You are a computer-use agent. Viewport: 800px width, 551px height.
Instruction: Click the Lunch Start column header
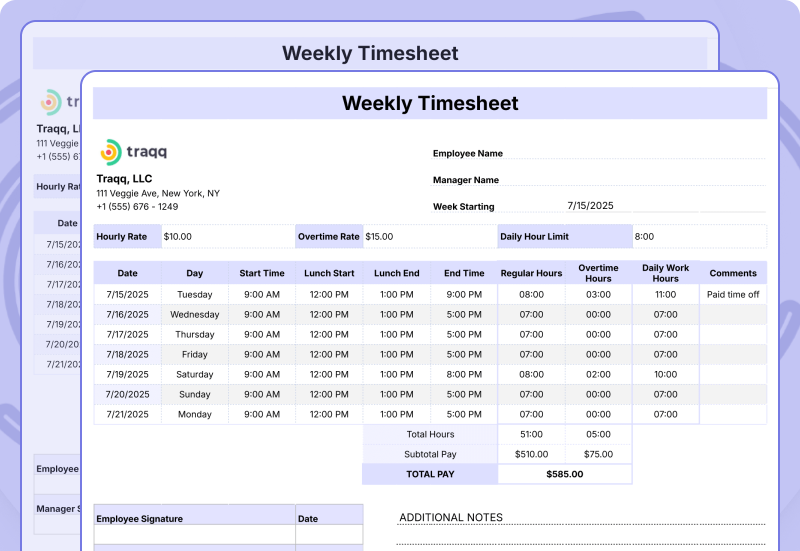click(x=329, y=273)
